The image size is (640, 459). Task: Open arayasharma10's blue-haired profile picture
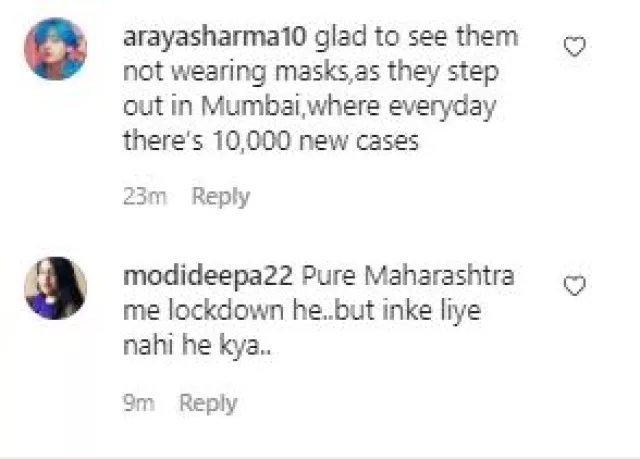(x=56, y=49)
